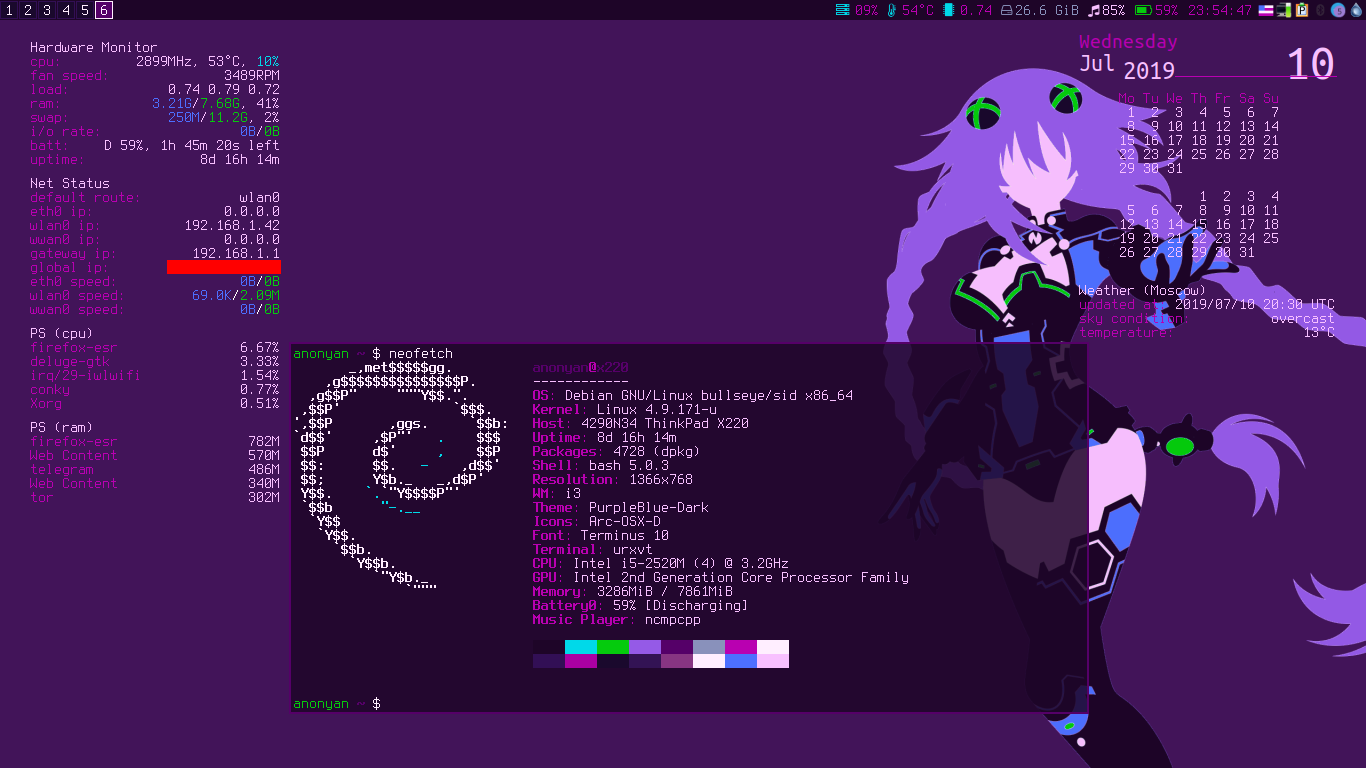1366x768 pixels.
Task: Click Xorg in the CPU process list
Action: (x=46, y=403)
